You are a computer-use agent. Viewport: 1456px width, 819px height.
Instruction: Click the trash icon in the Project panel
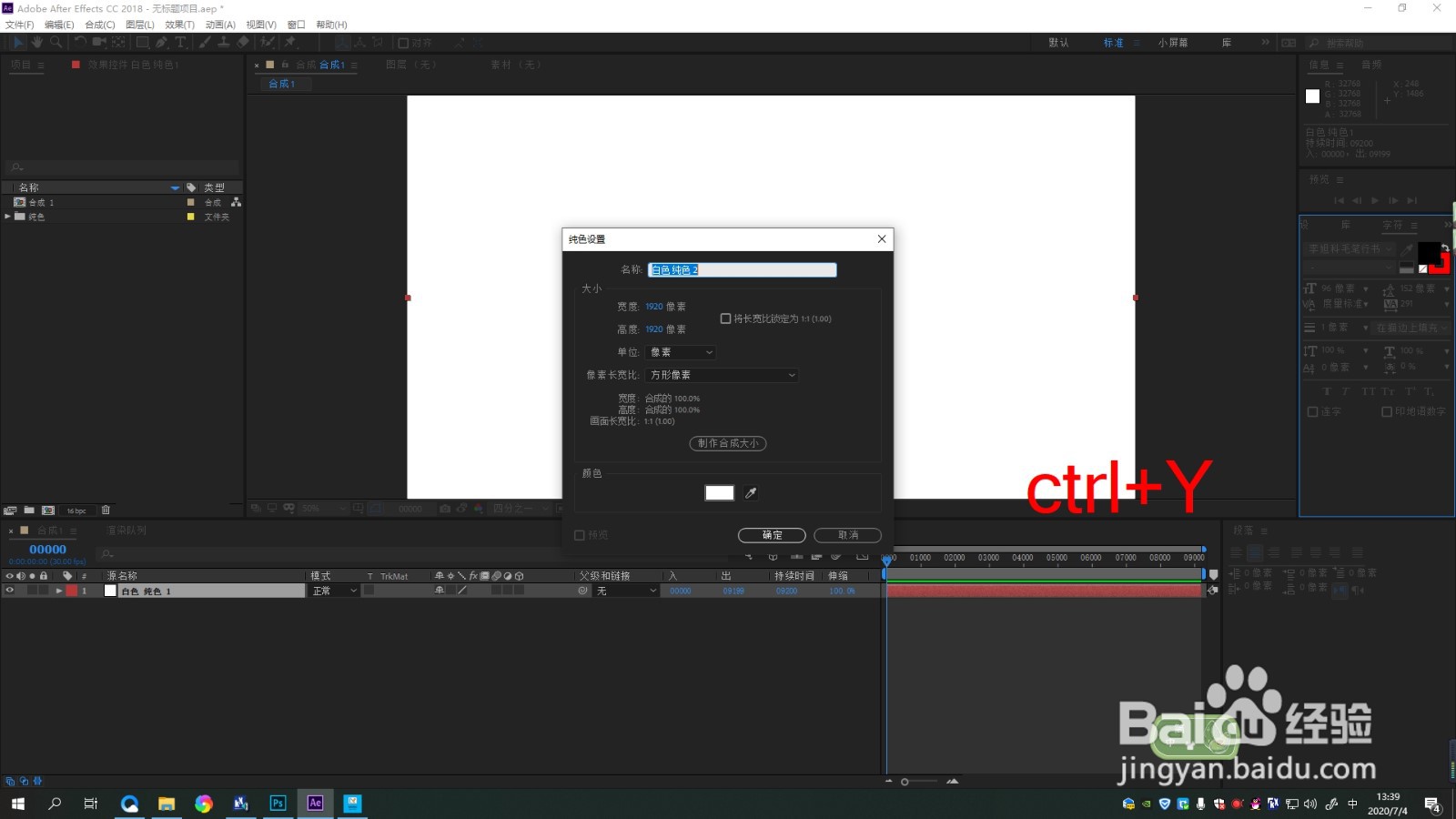coord(106,511)
